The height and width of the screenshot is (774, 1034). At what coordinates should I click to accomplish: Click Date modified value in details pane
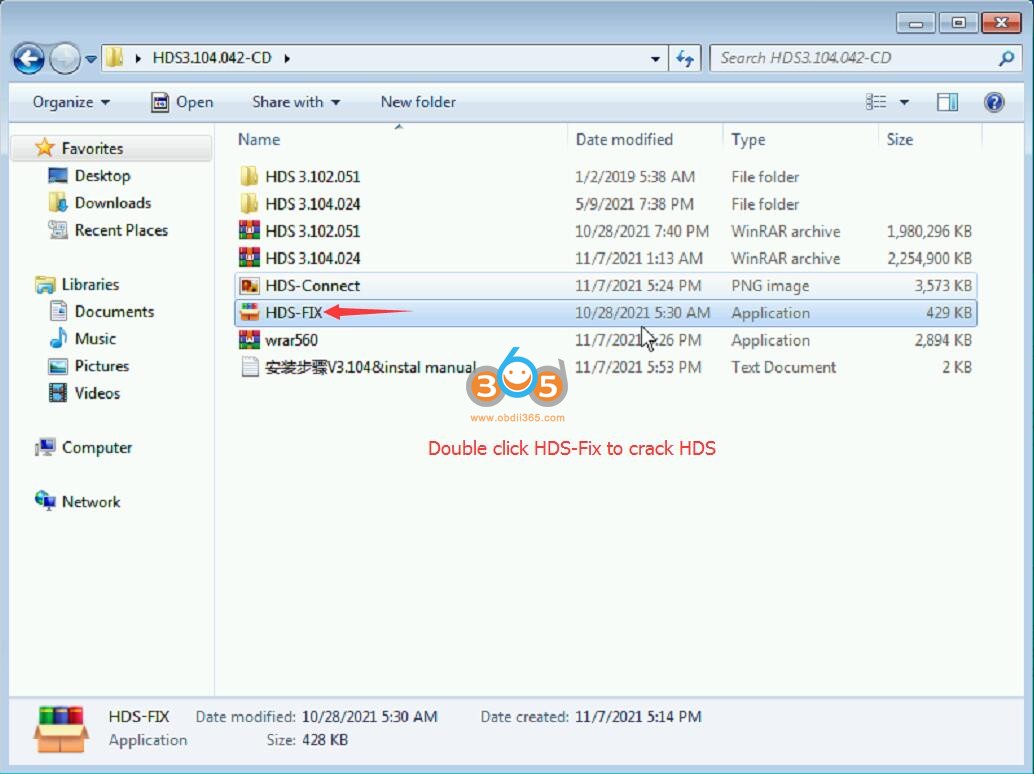369,717
